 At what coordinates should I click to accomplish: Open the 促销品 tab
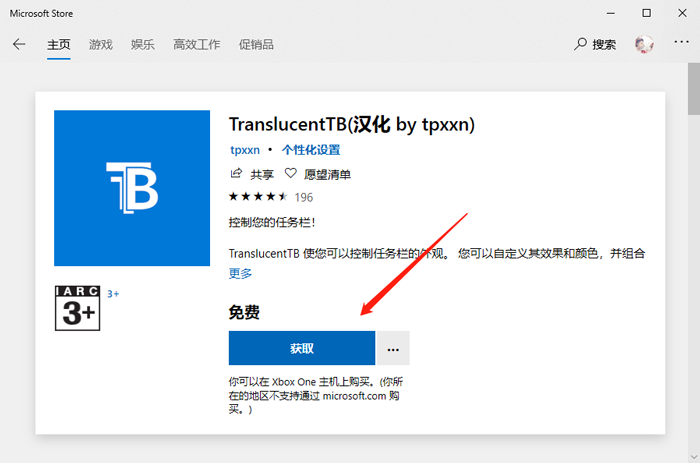click(256, 45)
